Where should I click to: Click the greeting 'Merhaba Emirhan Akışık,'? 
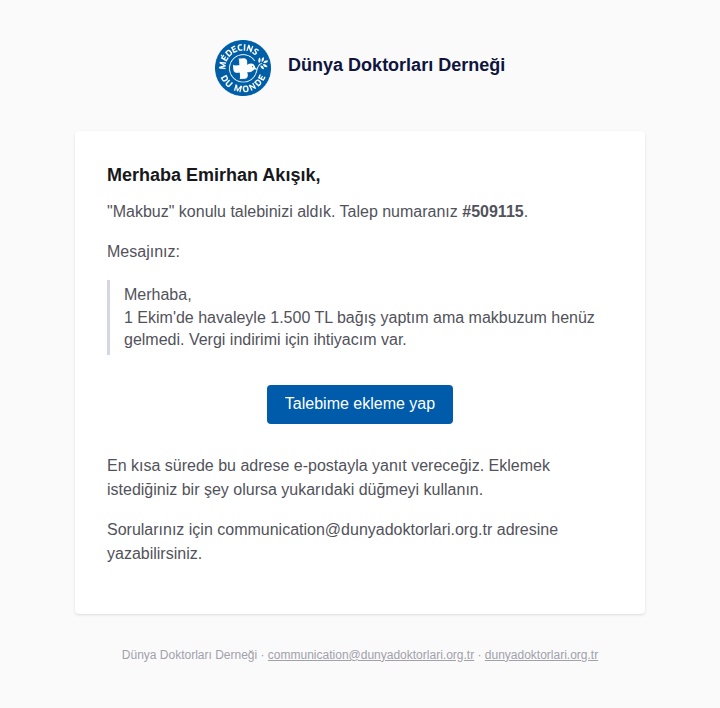pyautogui.click(x=214, y=175)
